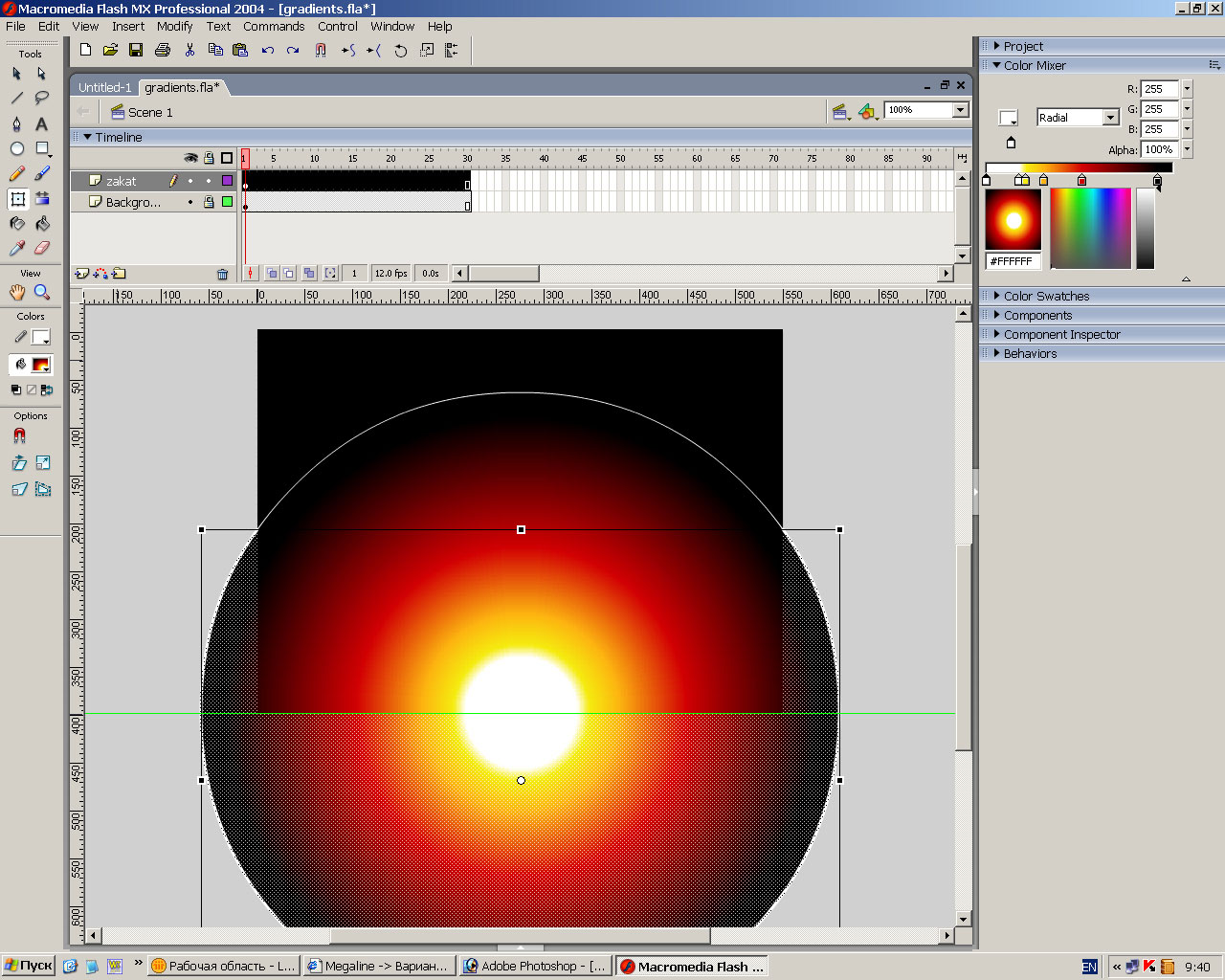The height and width of the screenshot is (980, 1225).
Task: Select the Fill Transform tool
Action: pyautogui.click(x=42, y=198)
